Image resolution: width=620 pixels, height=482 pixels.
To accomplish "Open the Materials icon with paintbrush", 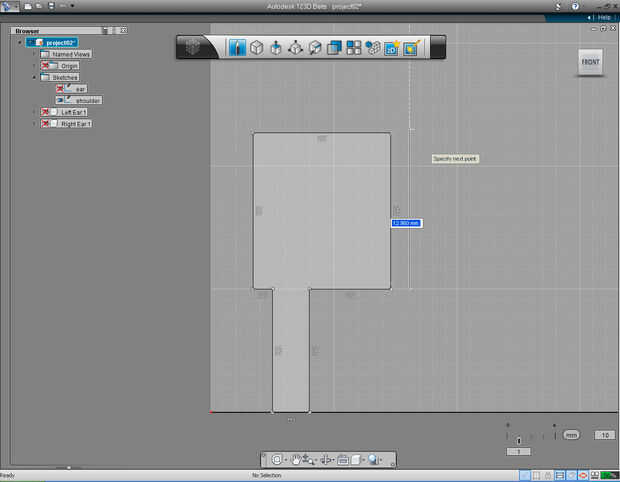I will pos(411,48).
